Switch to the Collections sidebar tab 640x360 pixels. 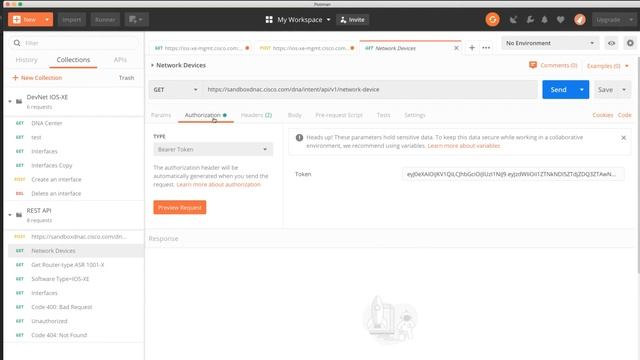[73, 60]
